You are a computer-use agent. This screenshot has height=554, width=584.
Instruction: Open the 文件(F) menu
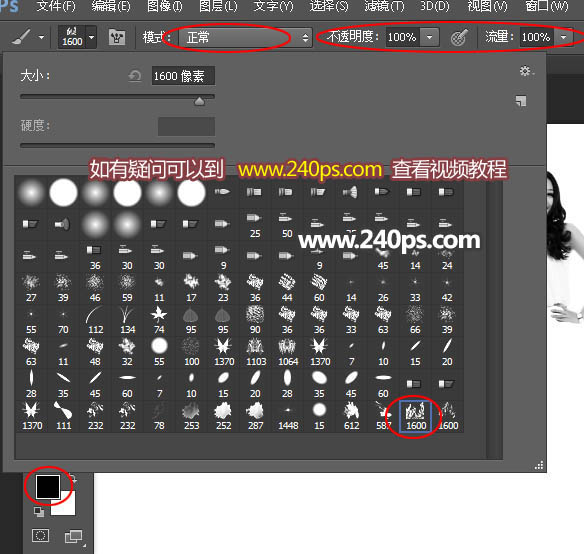point(56,6)
